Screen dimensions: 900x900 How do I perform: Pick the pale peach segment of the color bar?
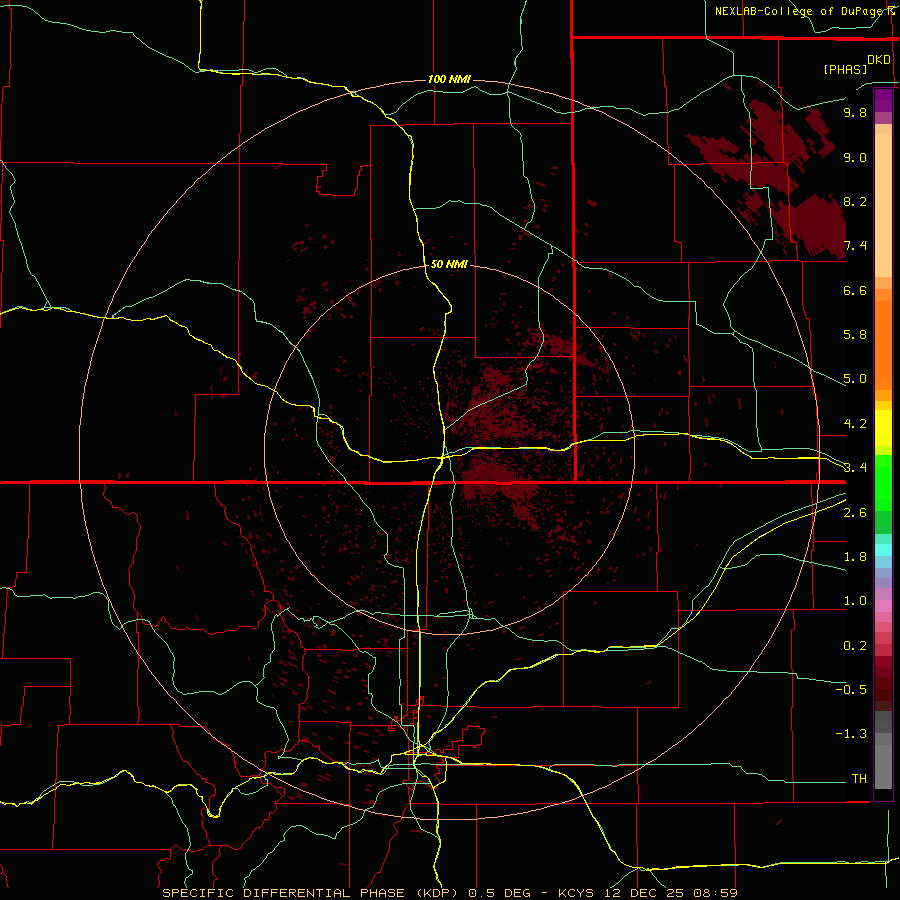(x=883, y=205)
